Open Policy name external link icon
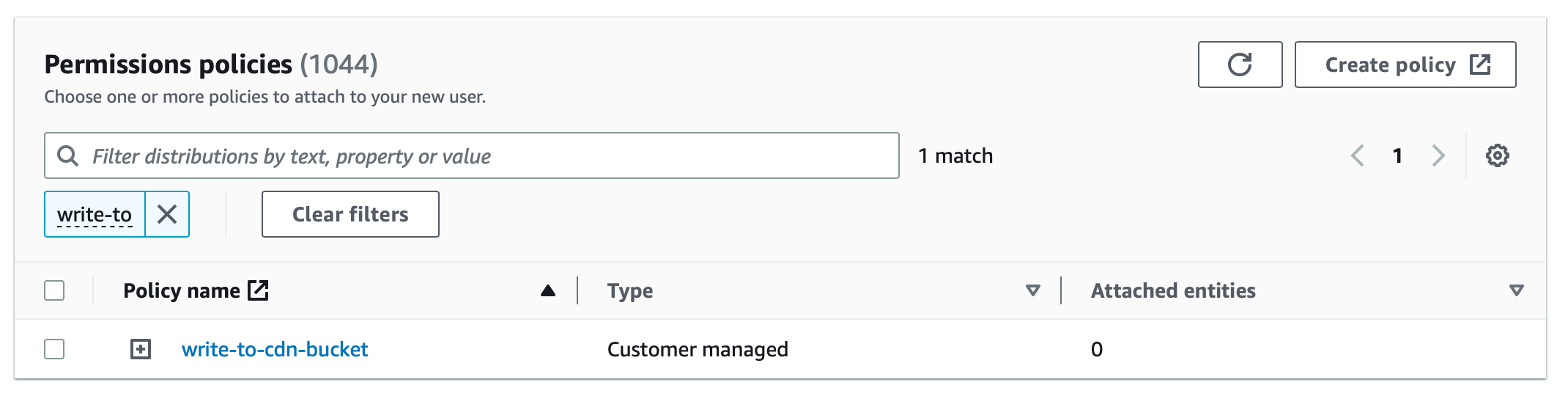Image resolution: width=1568 pixels, height=396 pixels. click(x=258, y=290)
